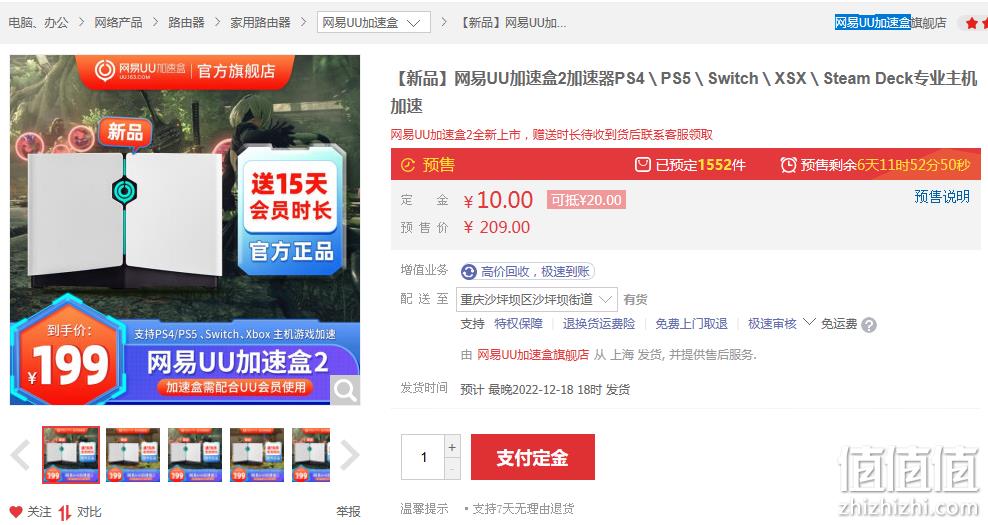Screen dimensions: 988x525
Task: Click the 举报 report link
Action: click(348, 512)
